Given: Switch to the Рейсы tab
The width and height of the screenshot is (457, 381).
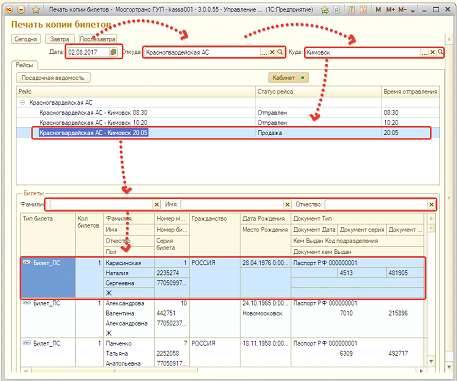Looking at the screenshot, I should coord(24,65).
